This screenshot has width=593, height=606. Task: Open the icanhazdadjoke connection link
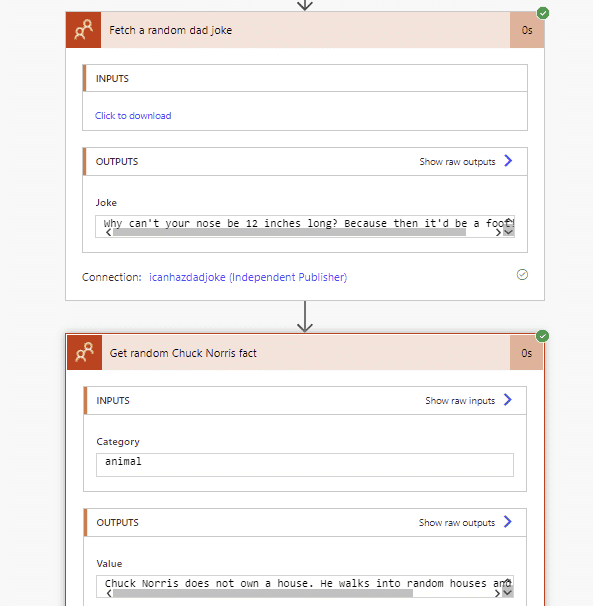tap(248, 277)
